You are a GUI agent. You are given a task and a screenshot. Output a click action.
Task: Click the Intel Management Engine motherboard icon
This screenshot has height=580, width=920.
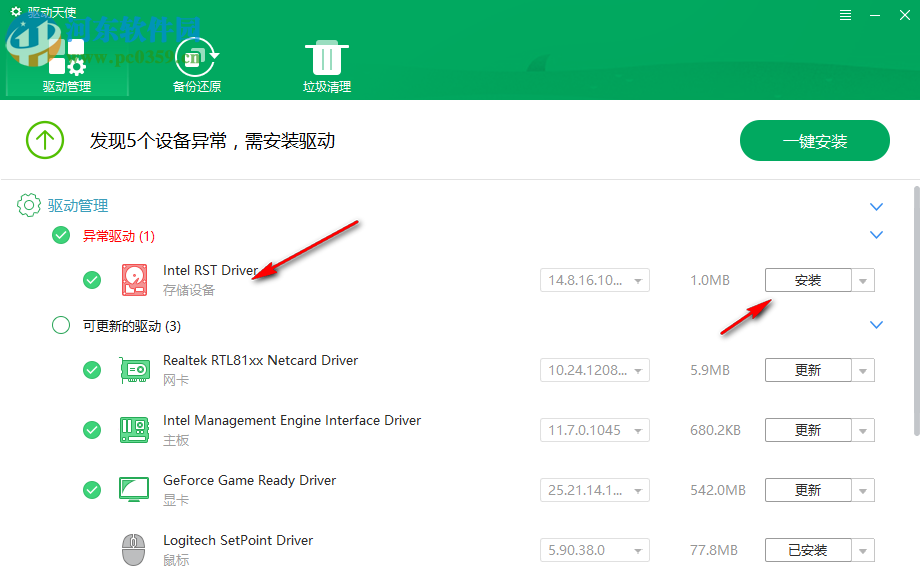(134, 430)
